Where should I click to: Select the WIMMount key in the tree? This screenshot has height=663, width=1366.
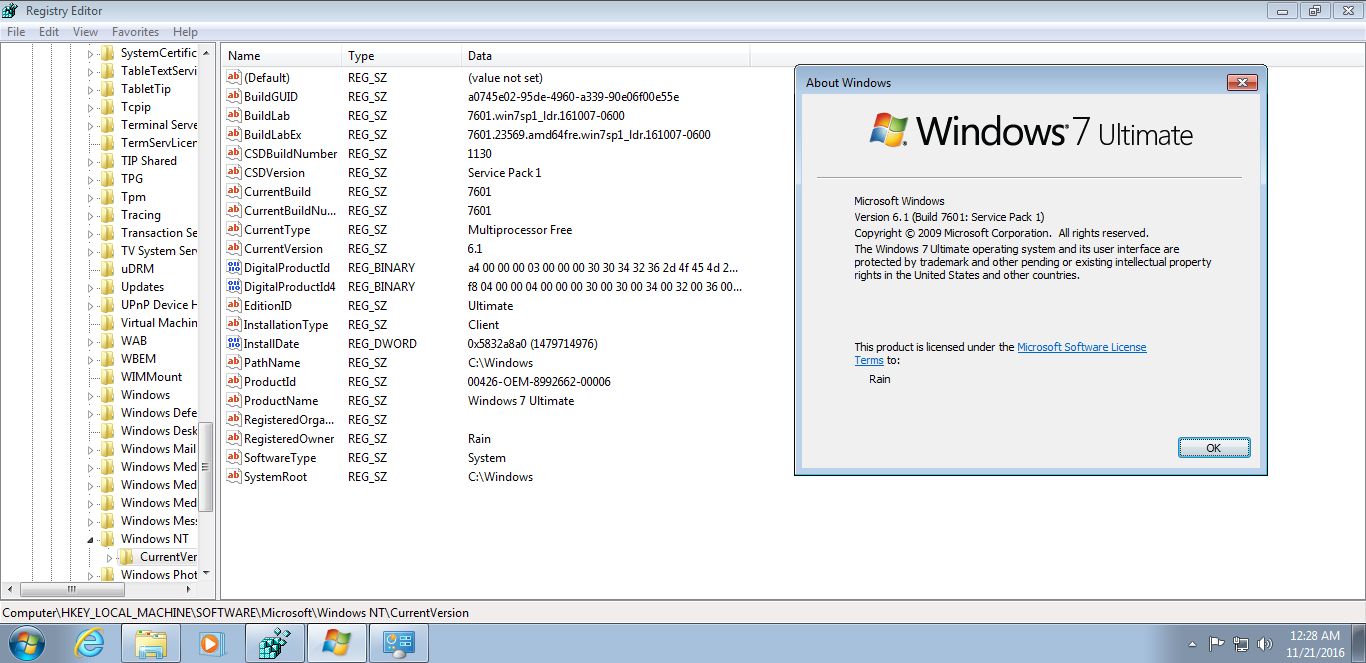click(152, 377)
